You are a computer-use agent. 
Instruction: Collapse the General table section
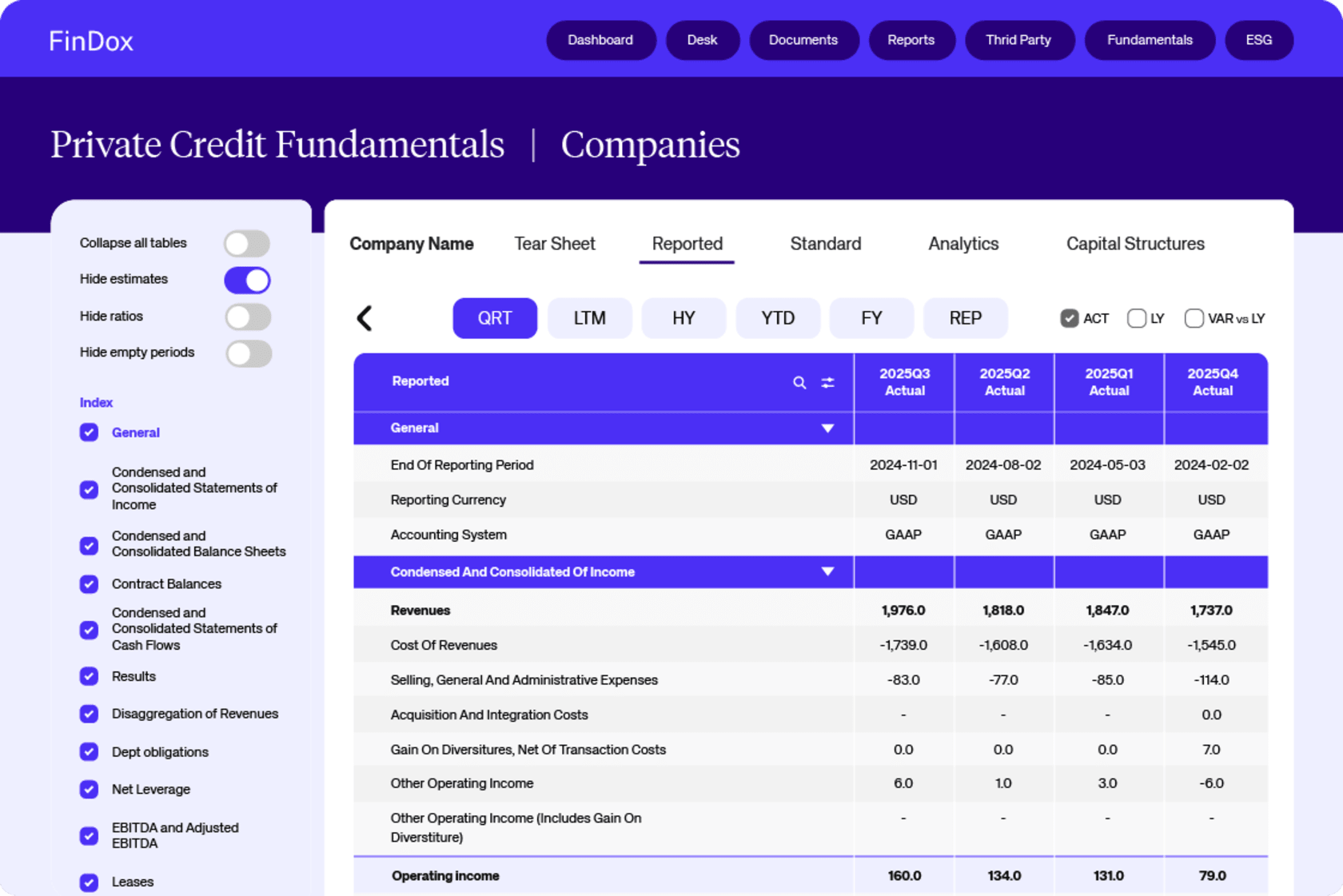[827, 428]
